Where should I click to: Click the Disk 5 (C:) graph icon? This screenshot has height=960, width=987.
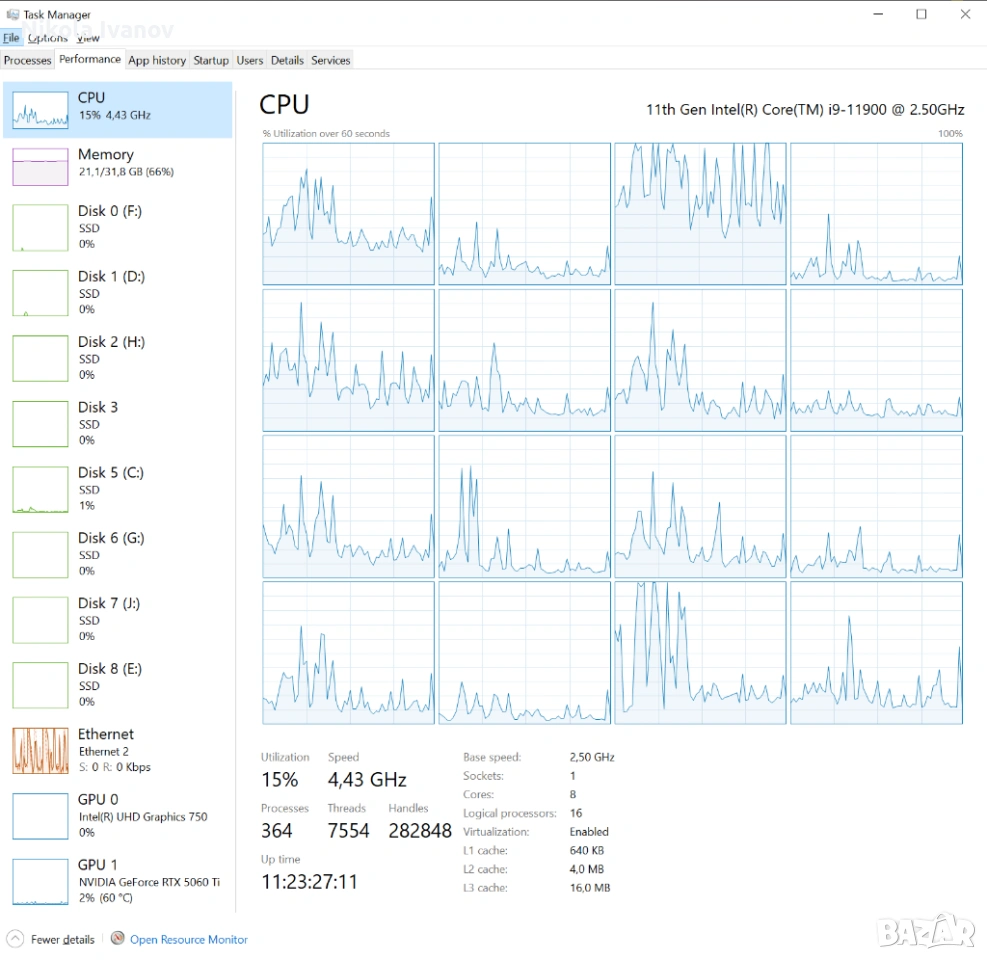click(x=40, y=489)
